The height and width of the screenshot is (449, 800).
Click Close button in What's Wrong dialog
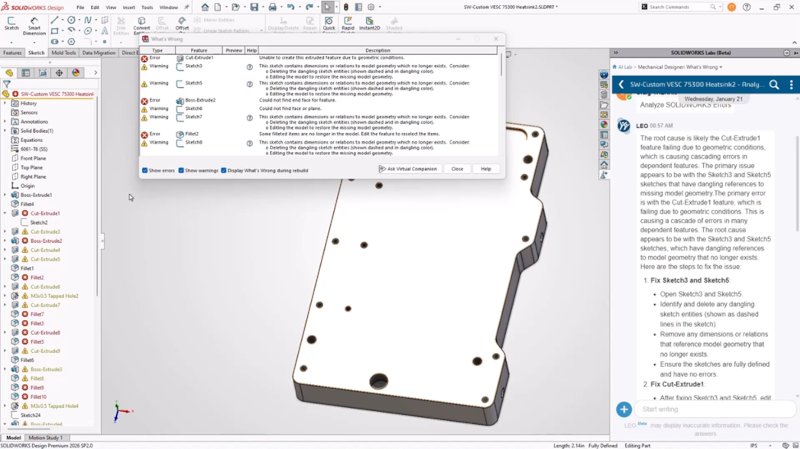coord(457,169)
